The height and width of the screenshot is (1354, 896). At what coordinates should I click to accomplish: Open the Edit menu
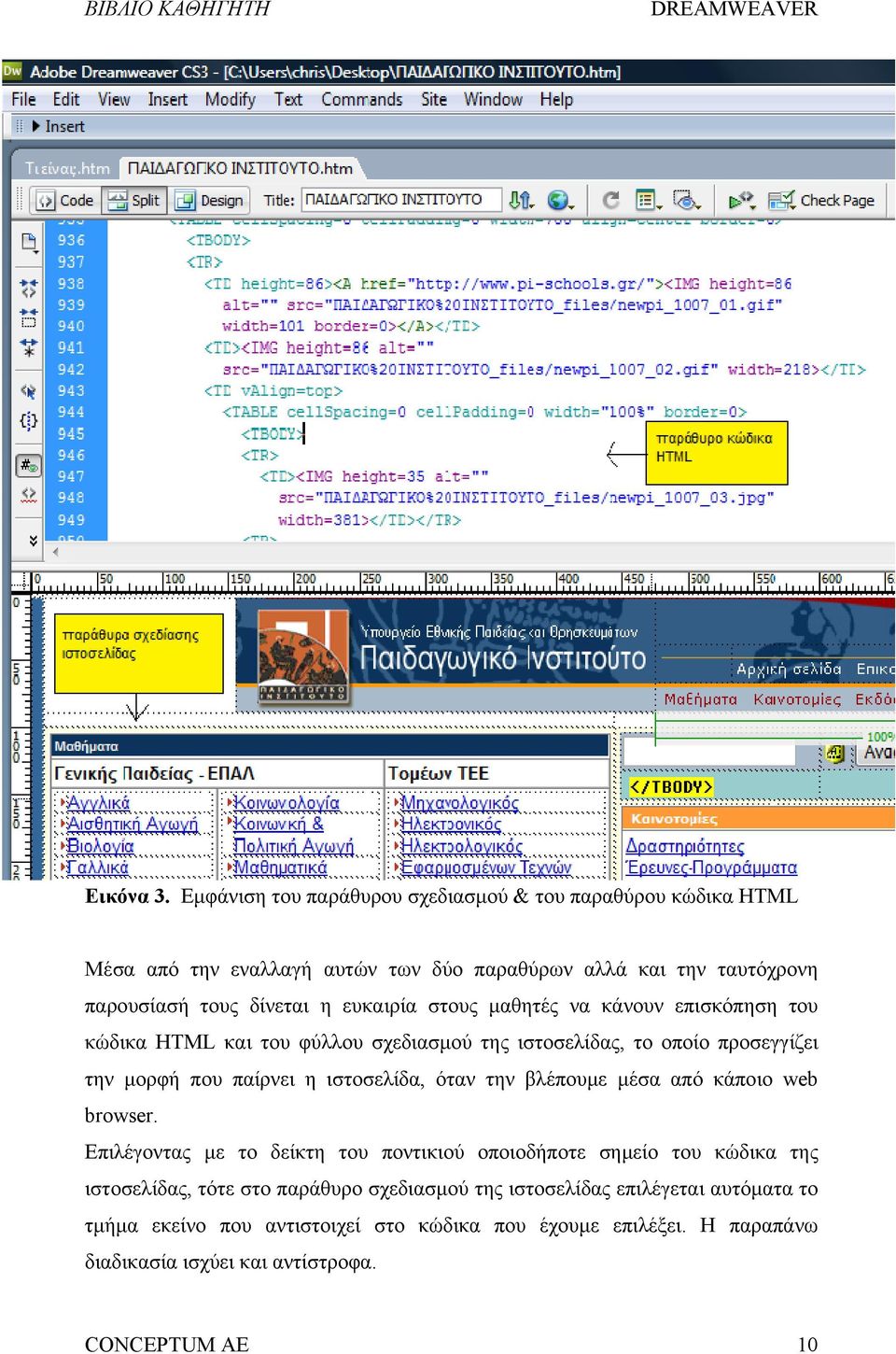[x=65, y=99]
